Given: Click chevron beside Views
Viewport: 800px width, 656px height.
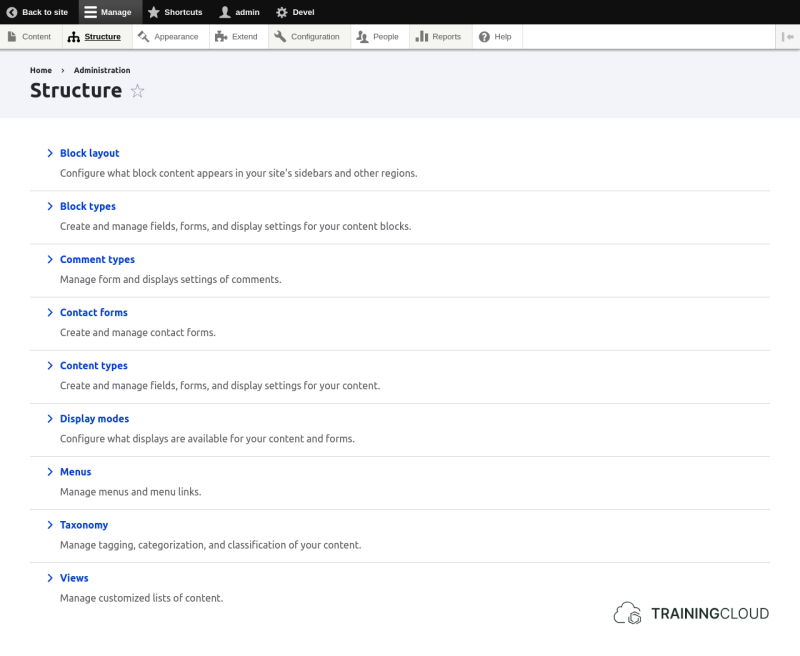Looking at the screenshot, I should (x=50, y=577).
